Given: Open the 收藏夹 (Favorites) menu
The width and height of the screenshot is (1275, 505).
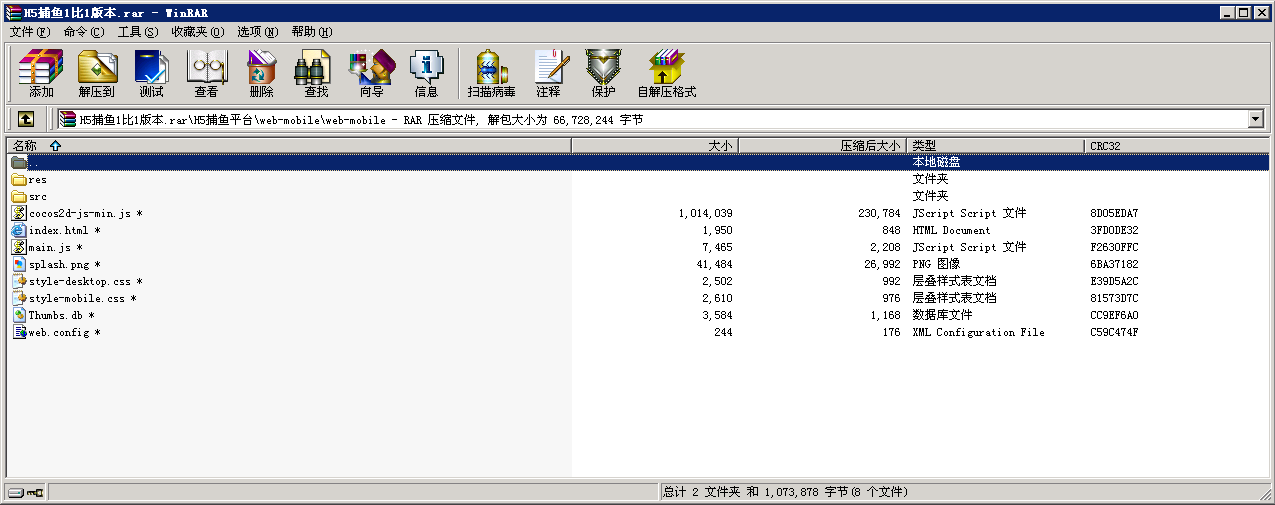Looking at the screenshot, I should click(197, 32).
